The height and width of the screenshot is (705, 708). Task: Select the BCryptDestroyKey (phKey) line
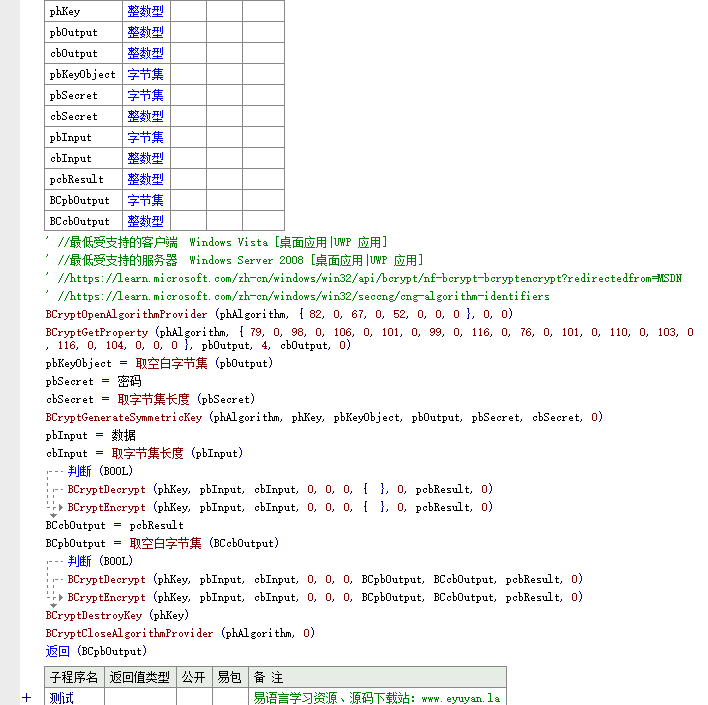(x=117, y=615)
